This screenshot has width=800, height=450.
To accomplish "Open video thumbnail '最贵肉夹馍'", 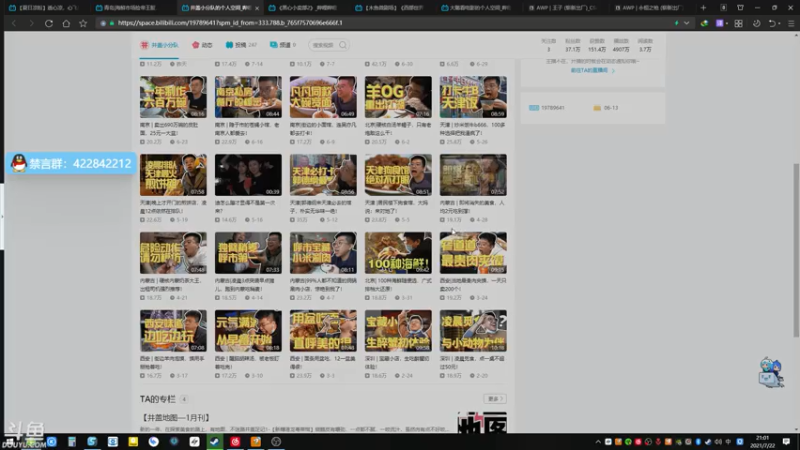I will point(473,253).
